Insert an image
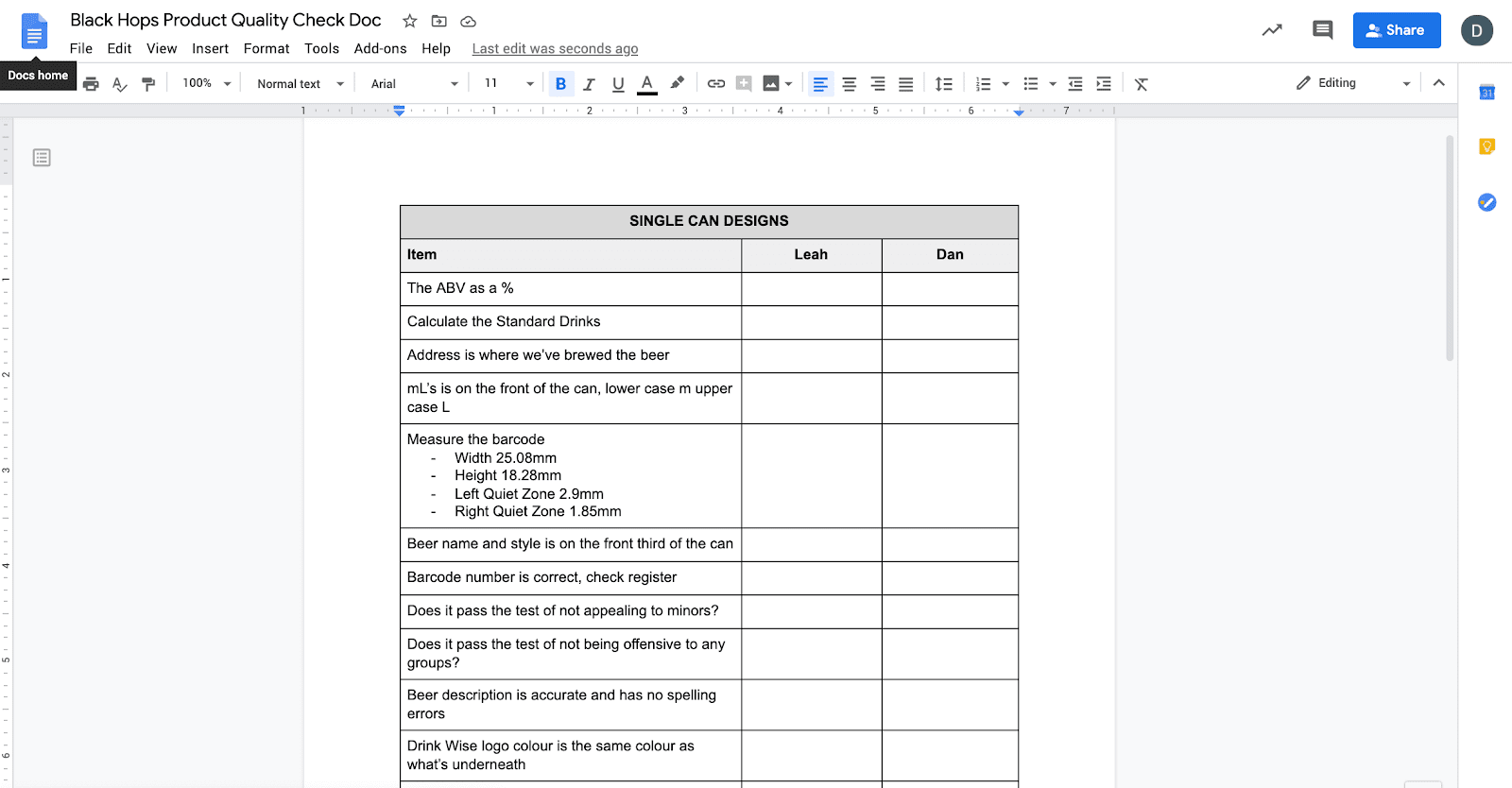The height and width of the screenshot is (788, 1512). [x=771, y=83]
